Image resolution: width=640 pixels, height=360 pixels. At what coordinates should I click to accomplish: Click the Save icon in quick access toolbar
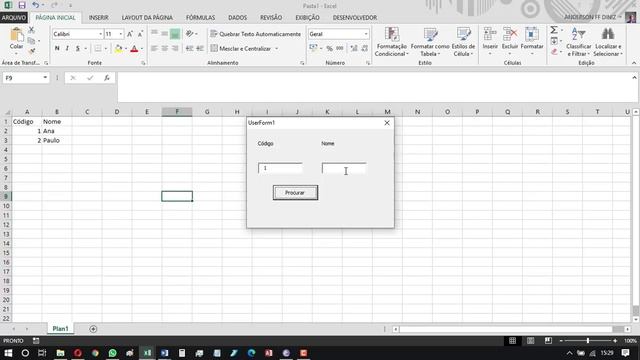tap(22, 5)
